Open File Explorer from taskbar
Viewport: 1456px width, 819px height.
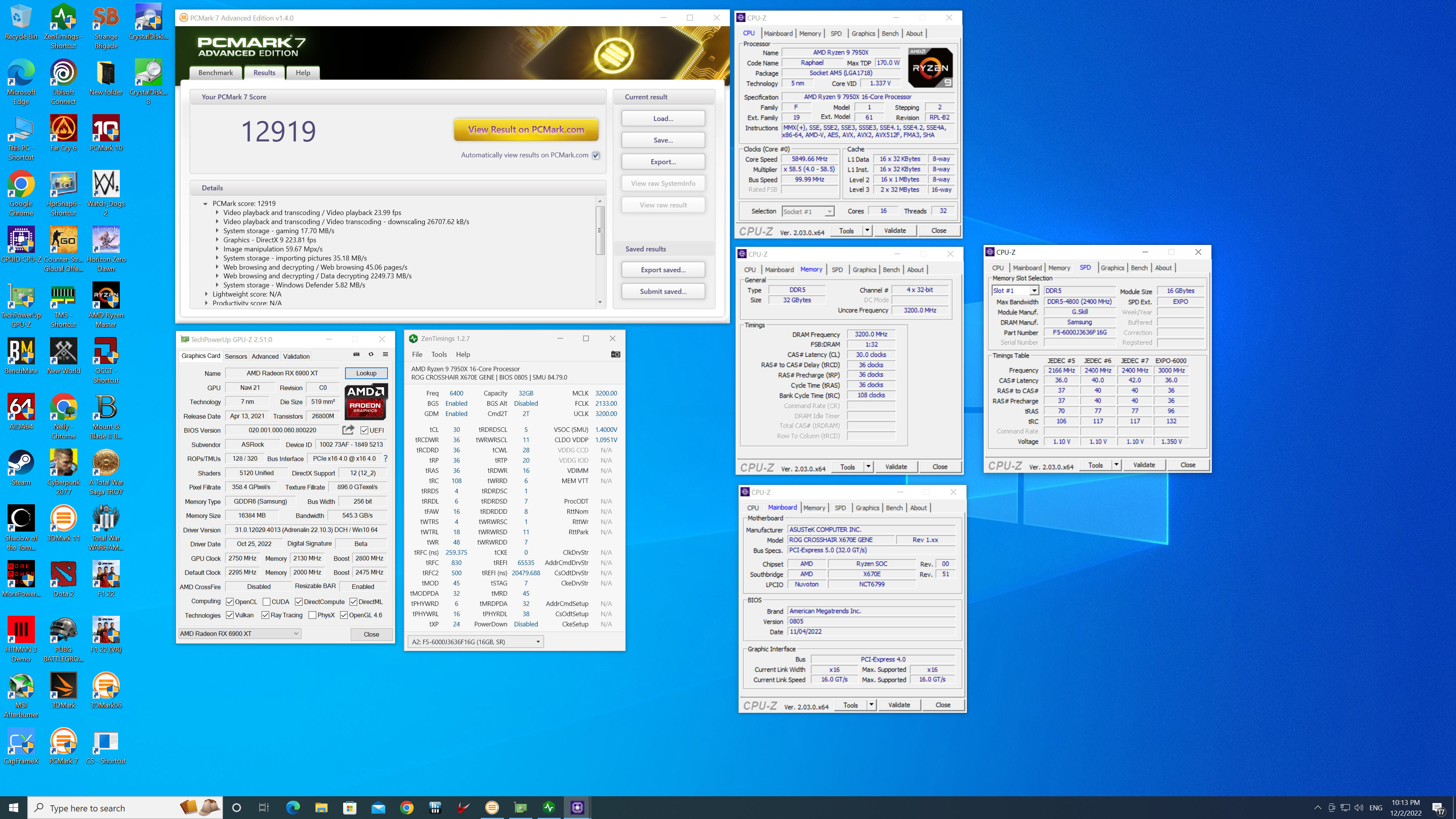321,808
